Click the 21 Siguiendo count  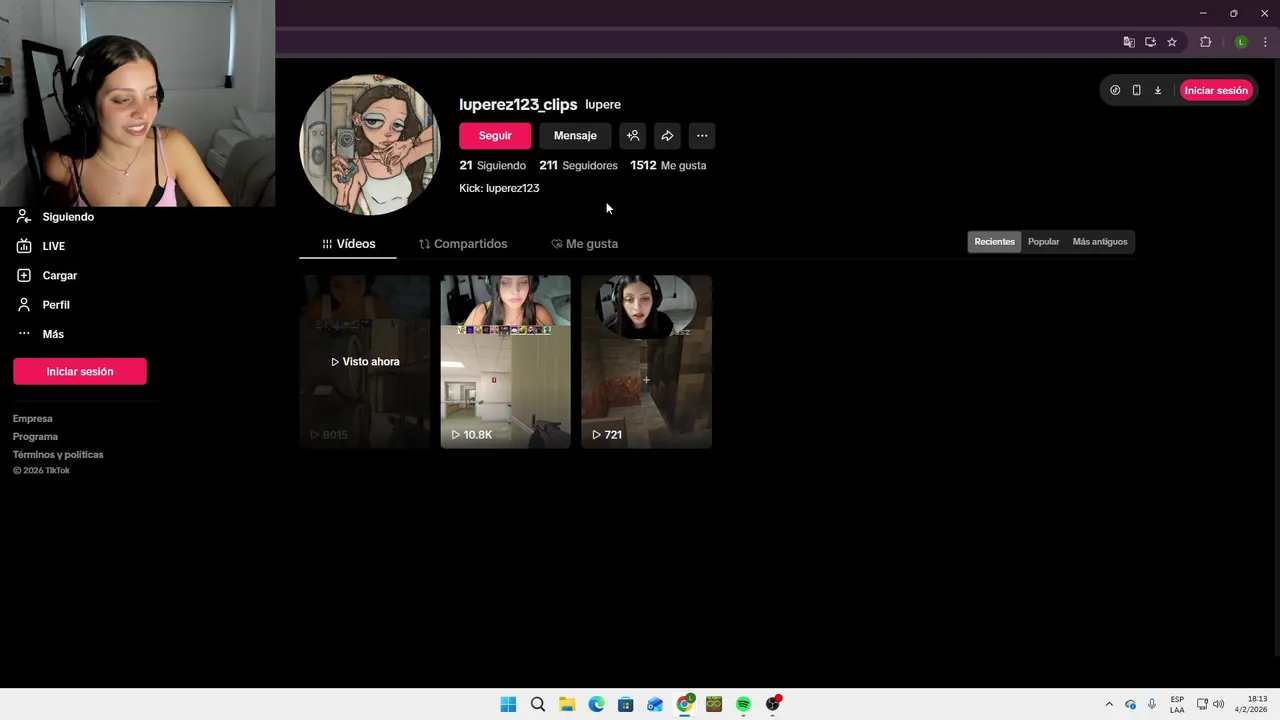pos(492,166)
